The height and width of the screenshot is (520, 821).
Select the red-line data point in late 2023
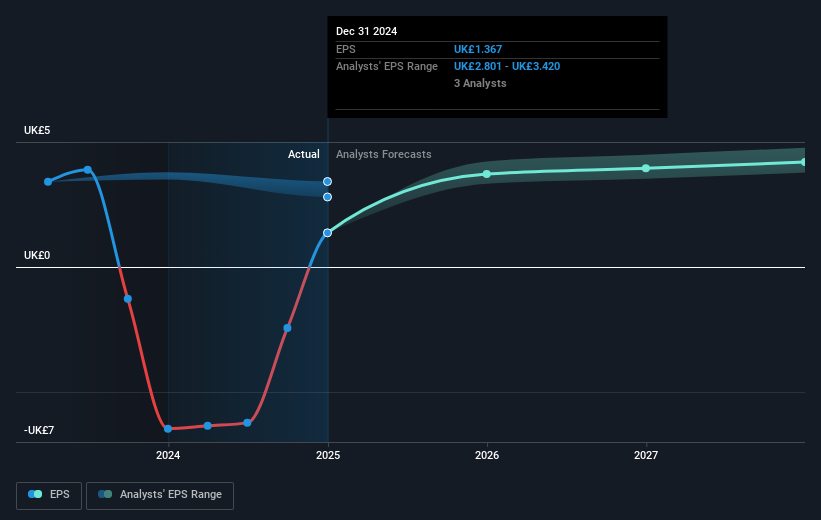coord(128,299)
